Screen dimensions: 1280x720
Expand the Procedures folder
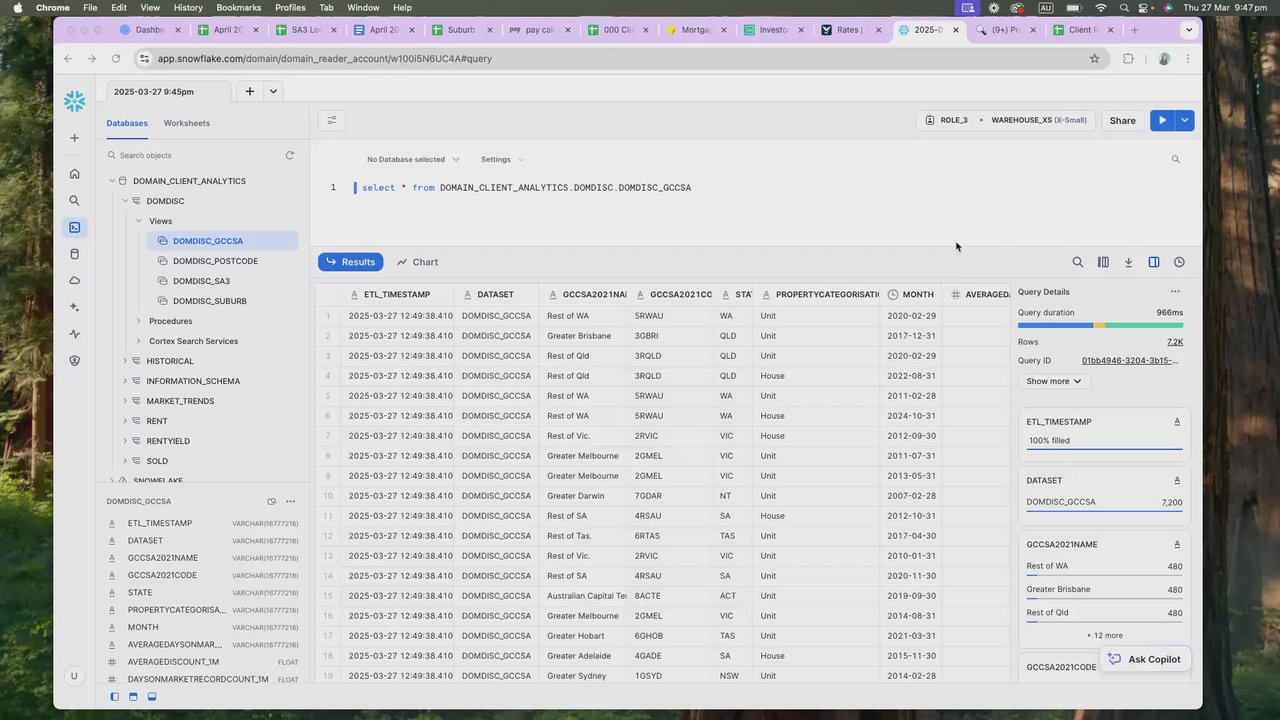138,321
